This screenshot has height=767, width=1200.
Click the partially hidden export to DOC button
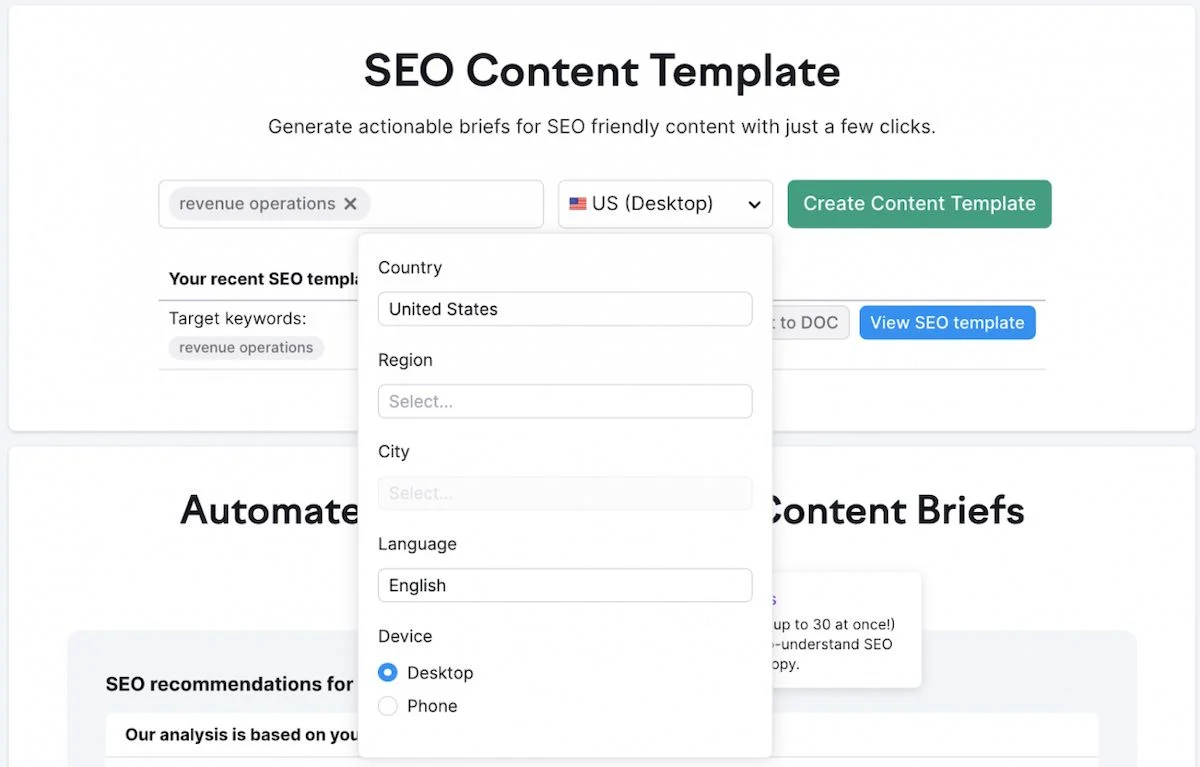pyautogui.click(x=811, y=323)
